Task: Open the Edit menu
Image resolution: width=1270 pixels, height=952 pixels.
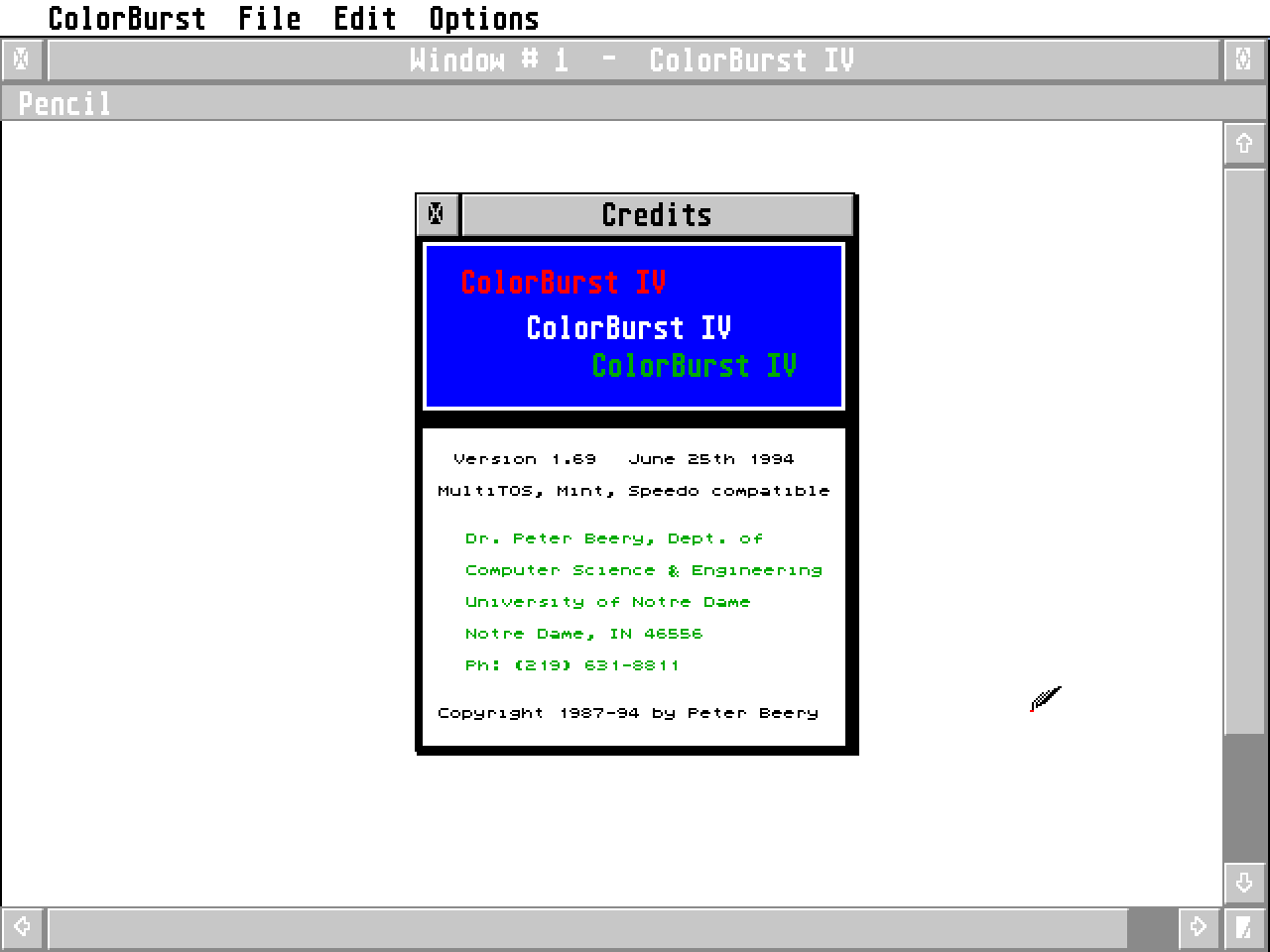Action: pos(364,19)
